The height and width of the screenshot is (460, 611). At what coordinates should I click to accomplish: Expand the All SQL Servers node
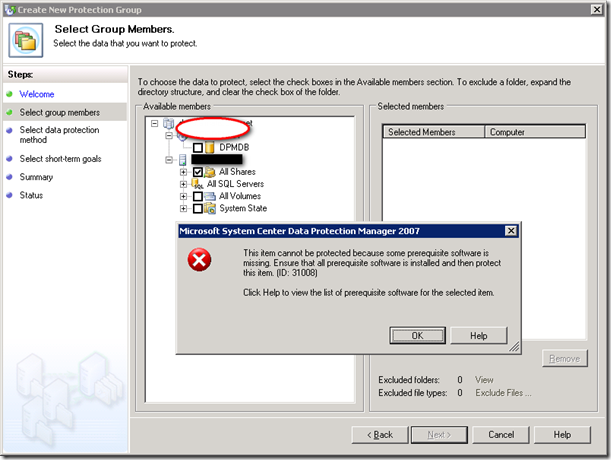(x=183, y=184)
